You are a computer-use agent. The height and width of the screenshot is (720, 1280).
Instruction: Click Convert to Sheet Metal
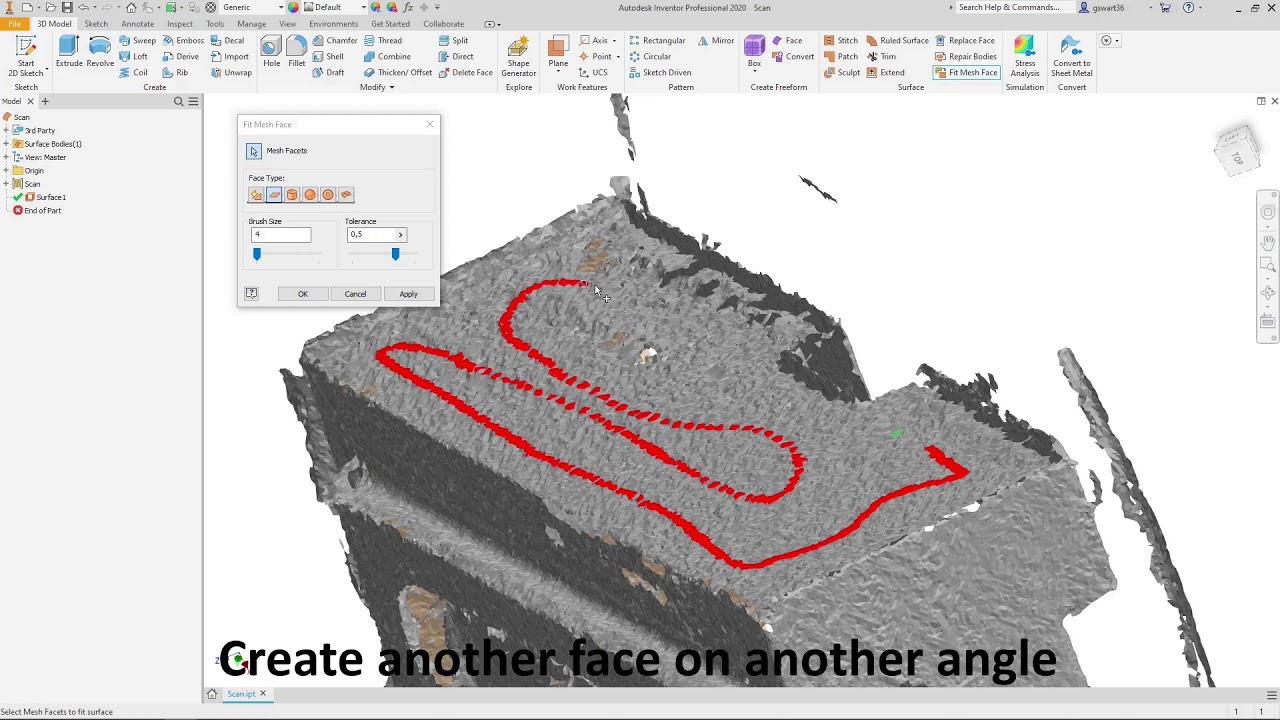pyautogui.click(x=1071, y=57)
